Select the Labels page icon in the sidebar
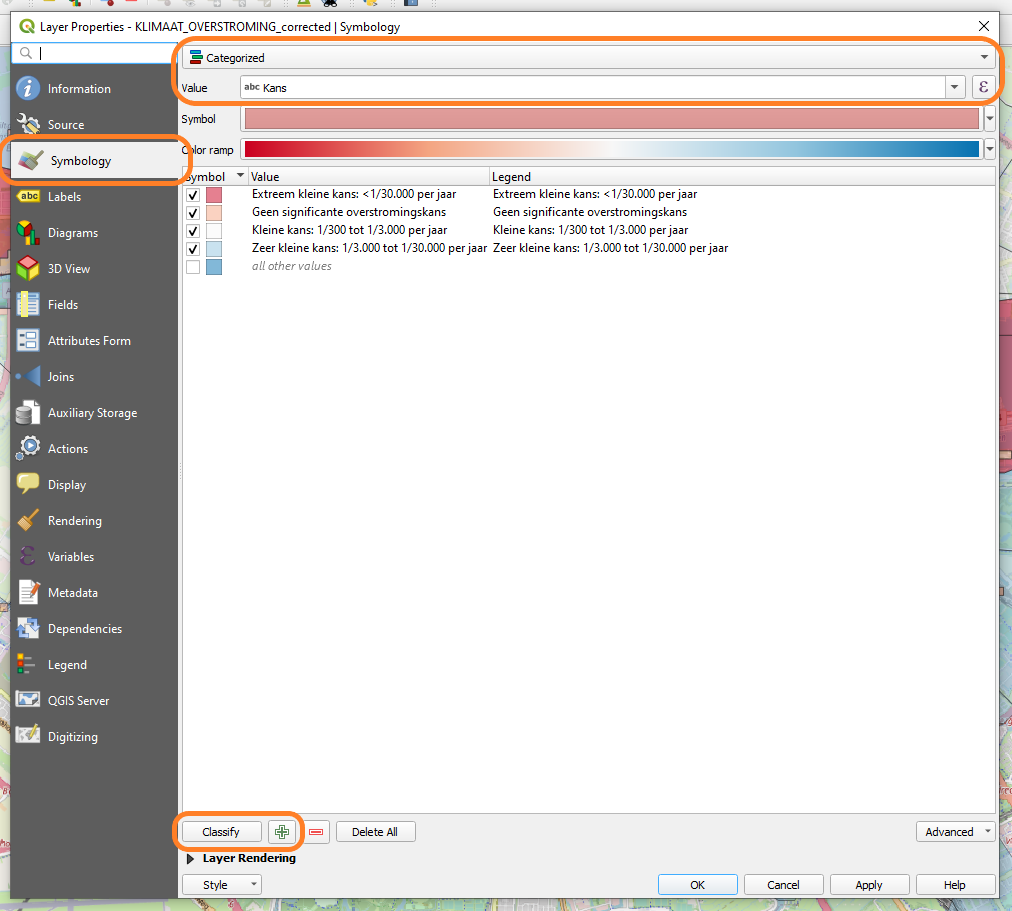This screenshot has height=911, width=1012. tap(27, 196)
